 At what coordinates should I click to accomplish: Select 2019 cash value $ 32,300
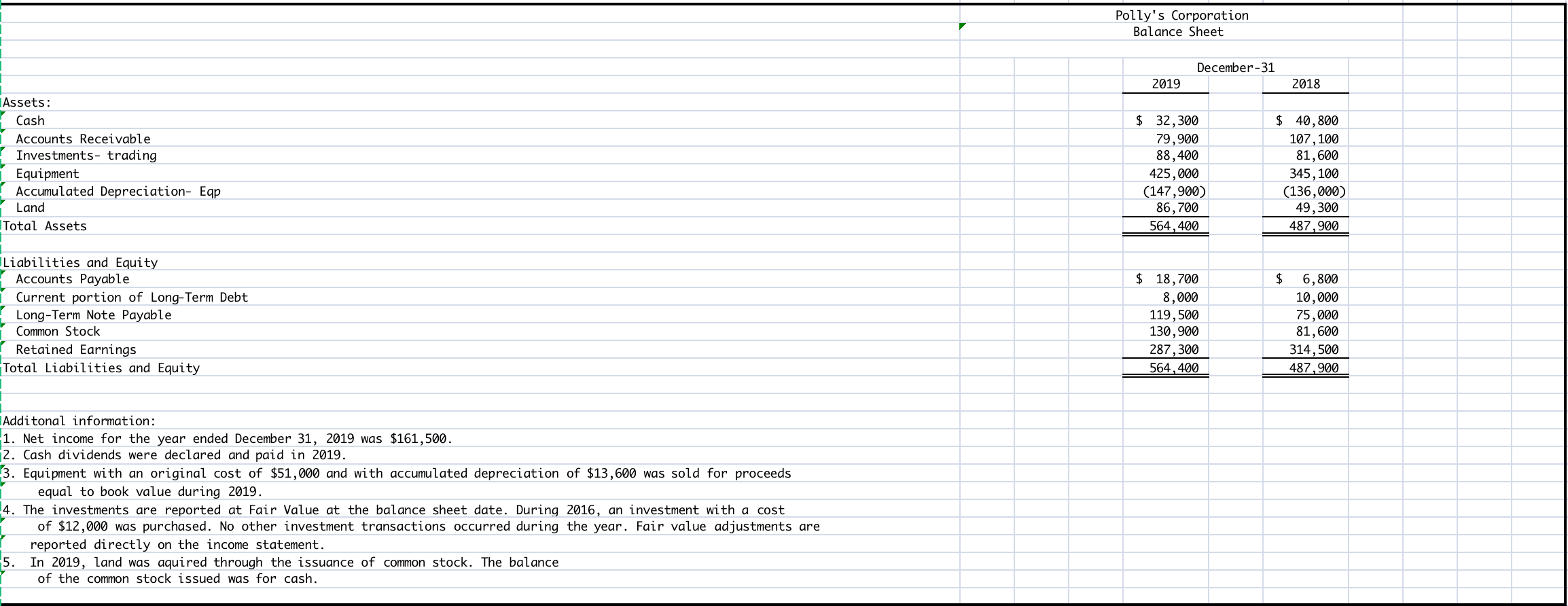(x=1167, y=120)
